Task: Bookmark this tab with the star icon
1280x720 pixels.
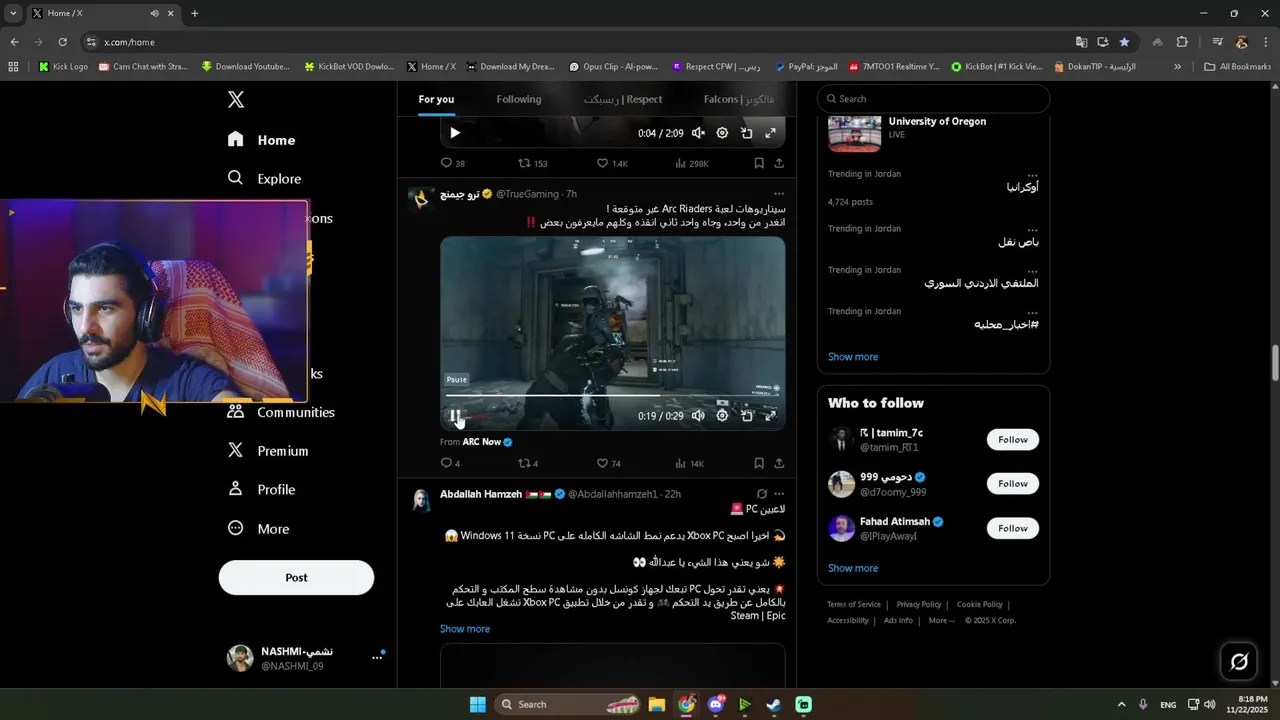Action: [x=1125, y=42]
